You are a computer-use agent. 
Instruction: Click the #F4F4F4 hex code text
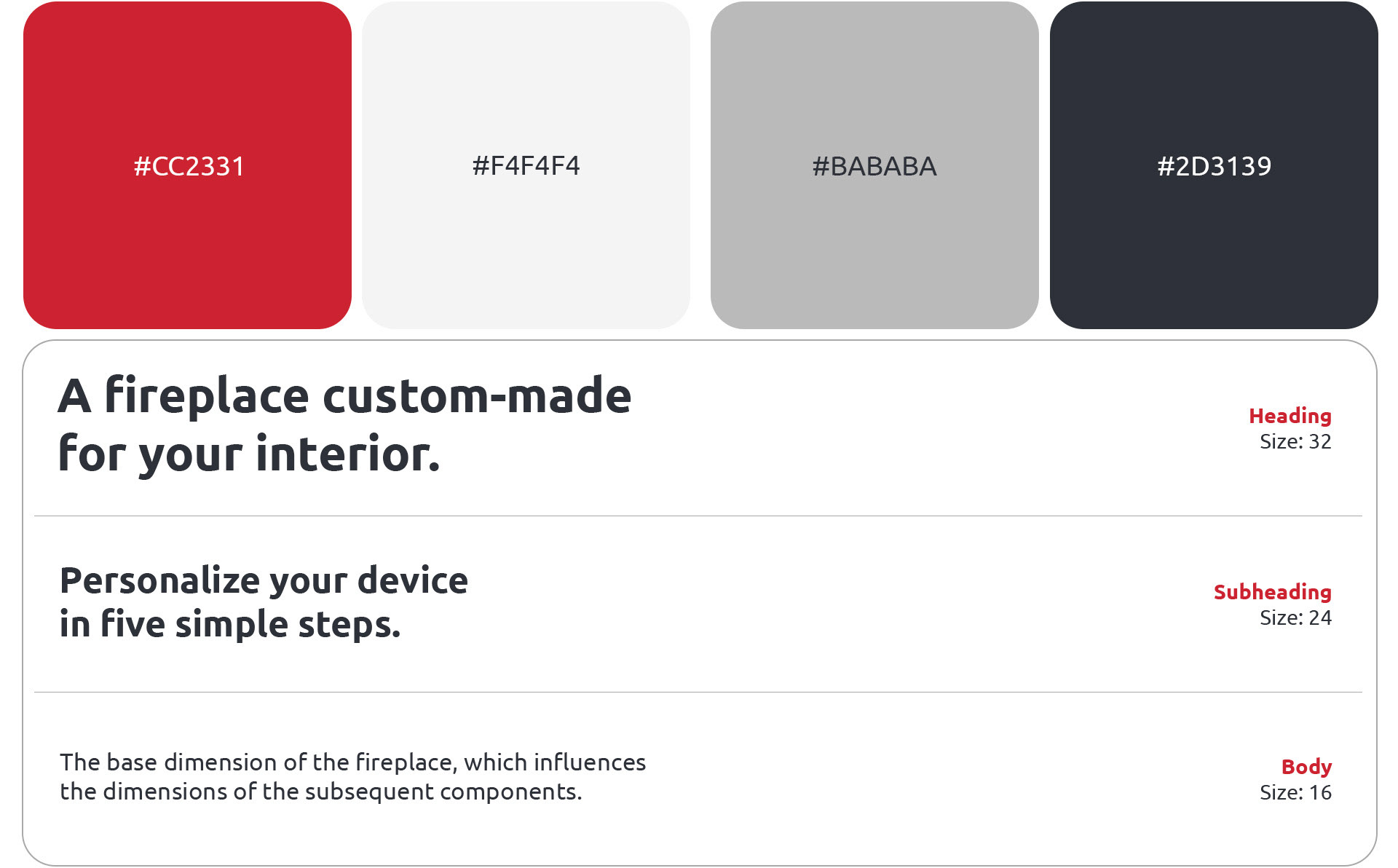pos(526,166)
